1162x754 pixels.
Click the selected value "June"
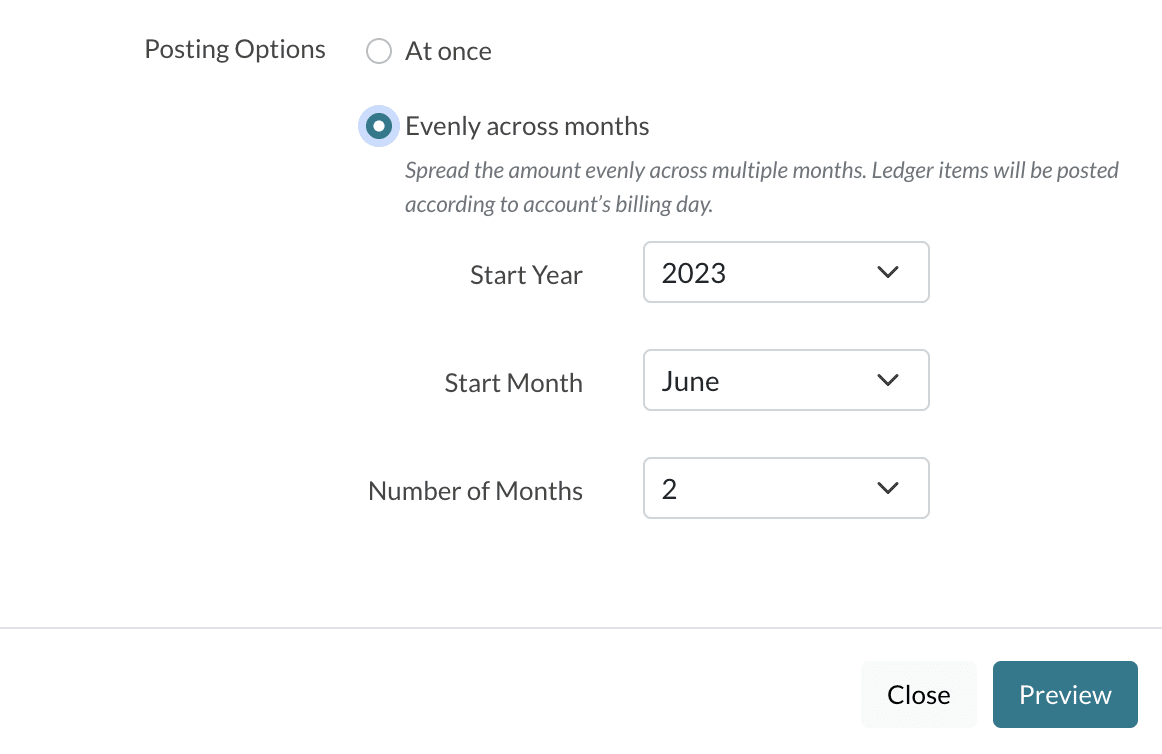pos(690,381)
